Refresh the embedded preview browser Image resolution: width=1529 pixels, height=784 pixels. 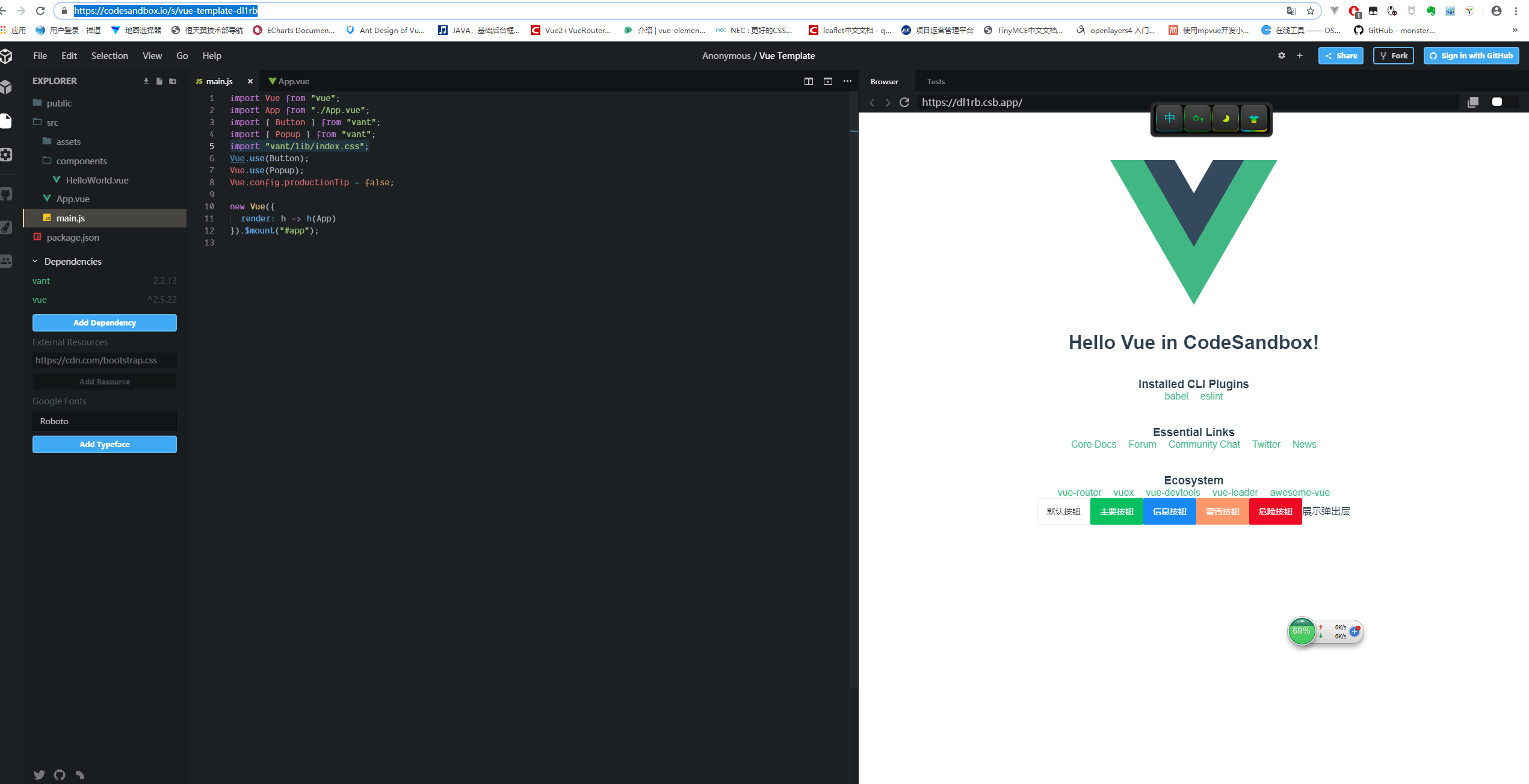point(904,102)
